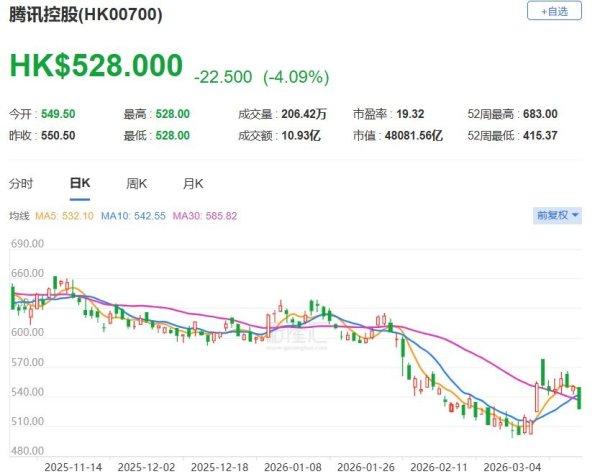Click the P/E ratio value 19.32
Screen dimensions: 600x474
tap(410, 114)
